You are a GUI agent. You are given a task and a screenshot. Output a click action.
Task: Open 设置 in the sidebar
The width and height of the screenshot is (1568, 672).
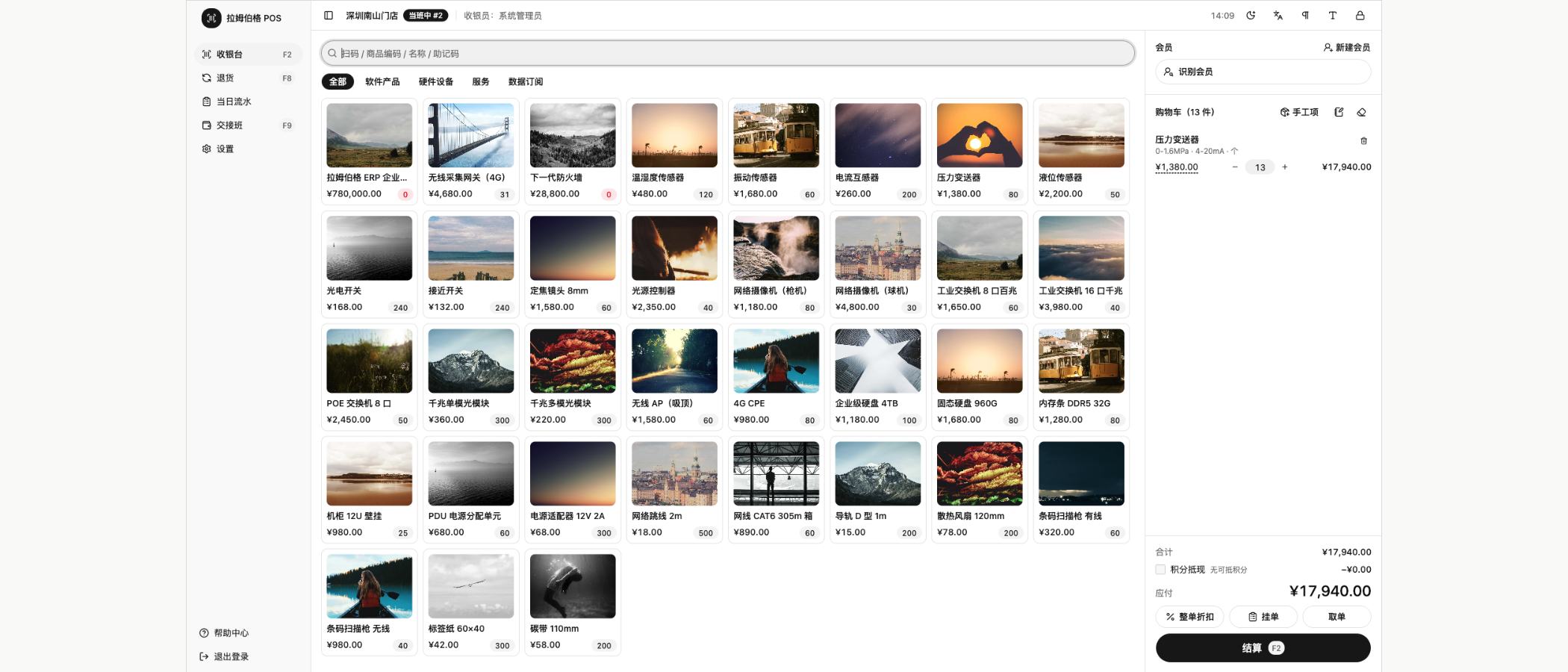(249, 149)
